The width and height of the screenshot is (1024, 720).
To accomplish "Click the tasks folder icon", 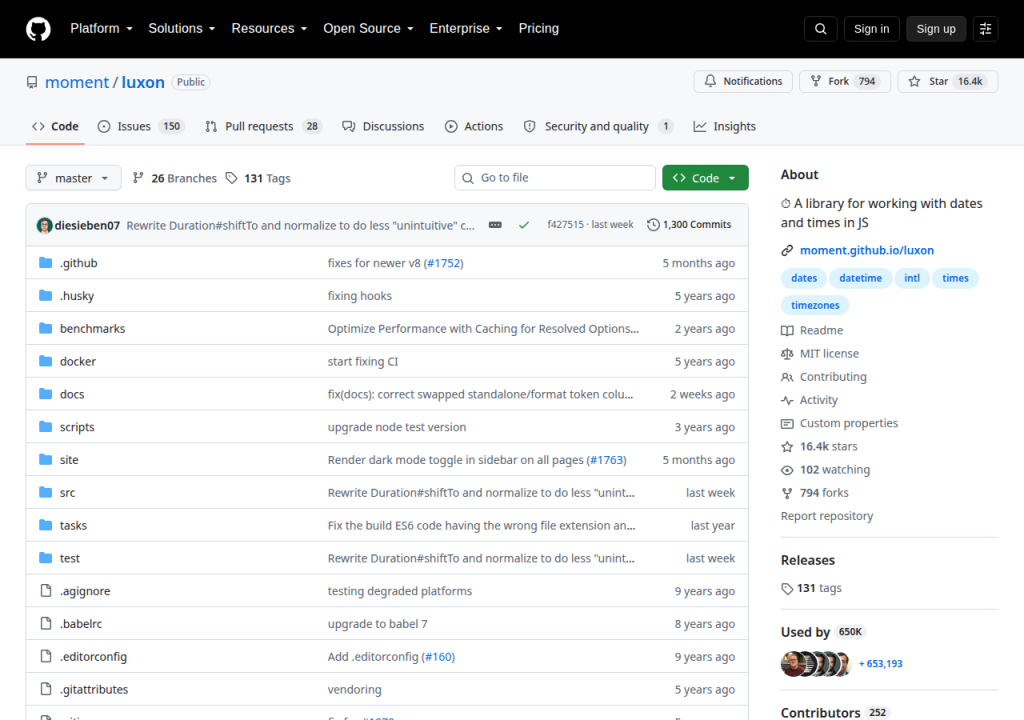I will 45,525.
